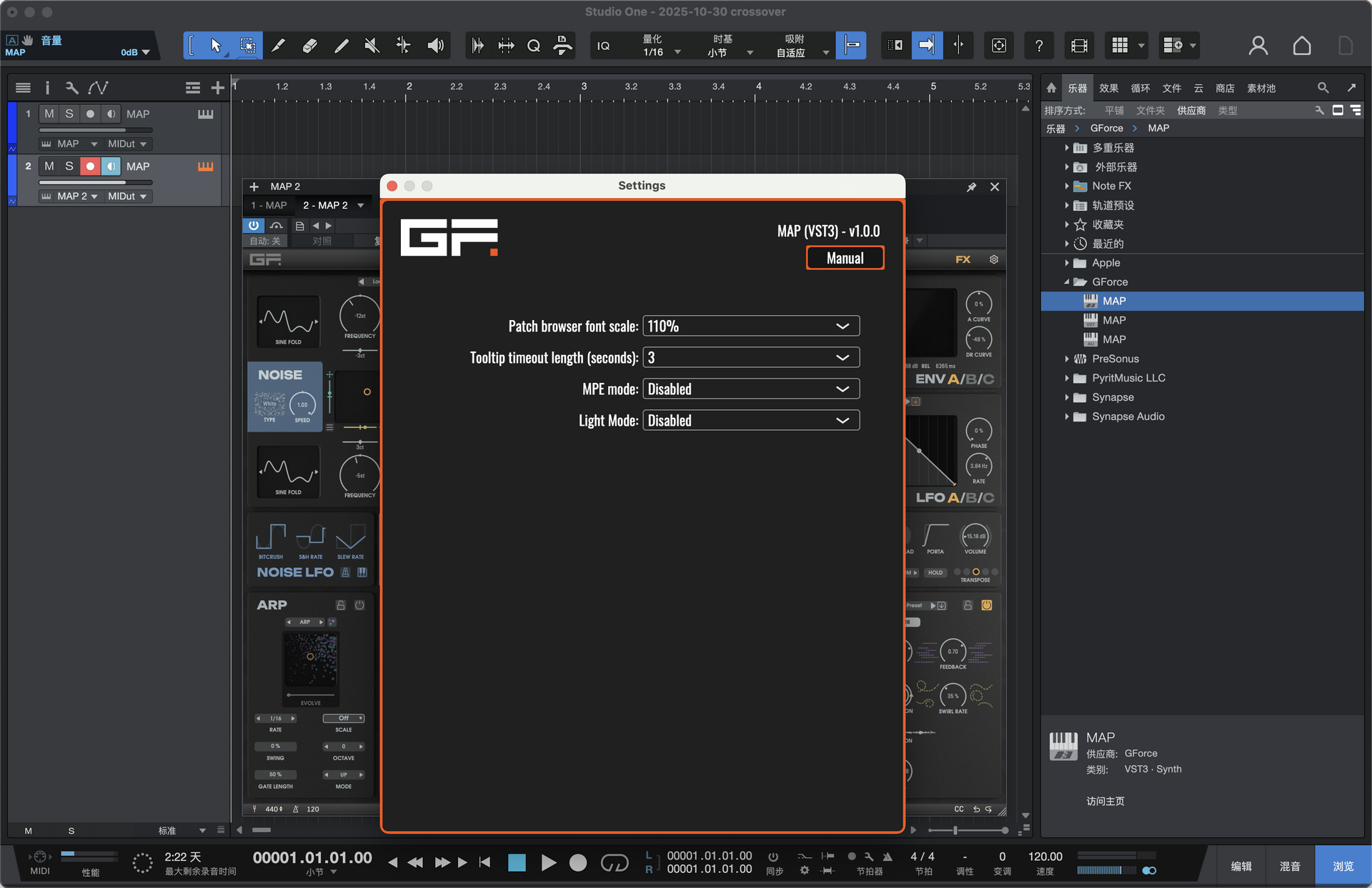Click the 访问主页 link

pyautogui.click(x=1105, y=801)
